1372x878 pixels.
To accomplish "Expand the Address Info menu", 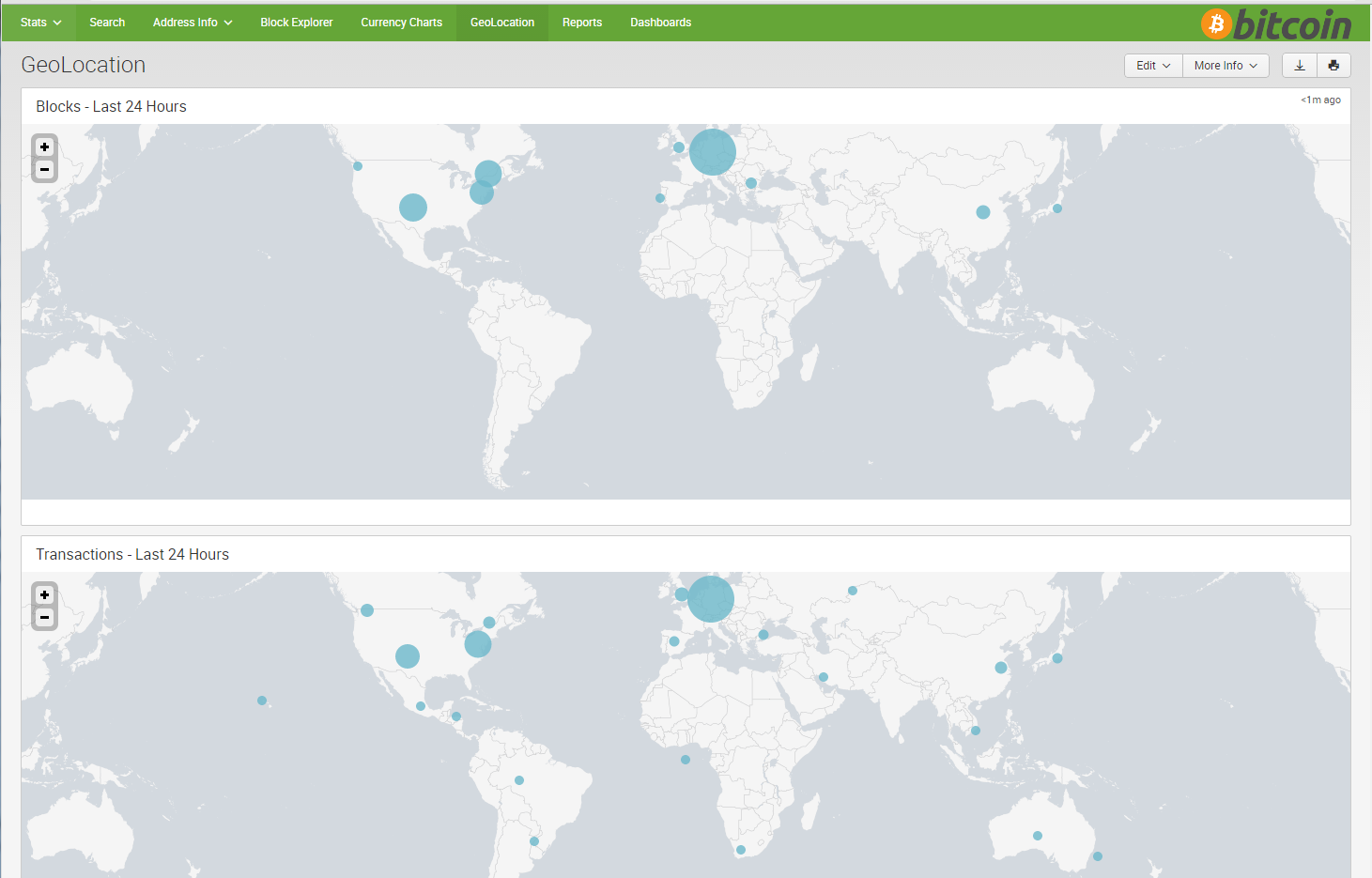I will tap(193, 23).
